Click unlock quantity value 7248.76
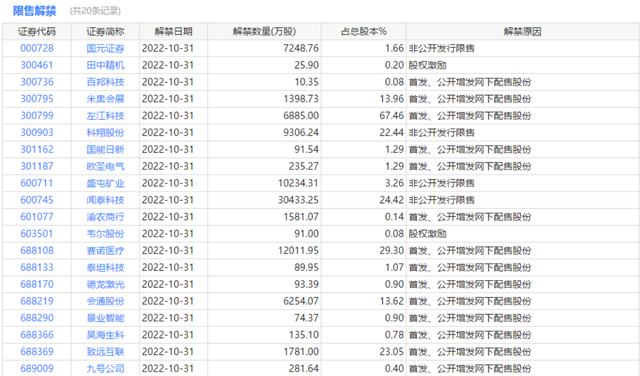The height and width of the screenshot is (376, 640). point(301,48)
